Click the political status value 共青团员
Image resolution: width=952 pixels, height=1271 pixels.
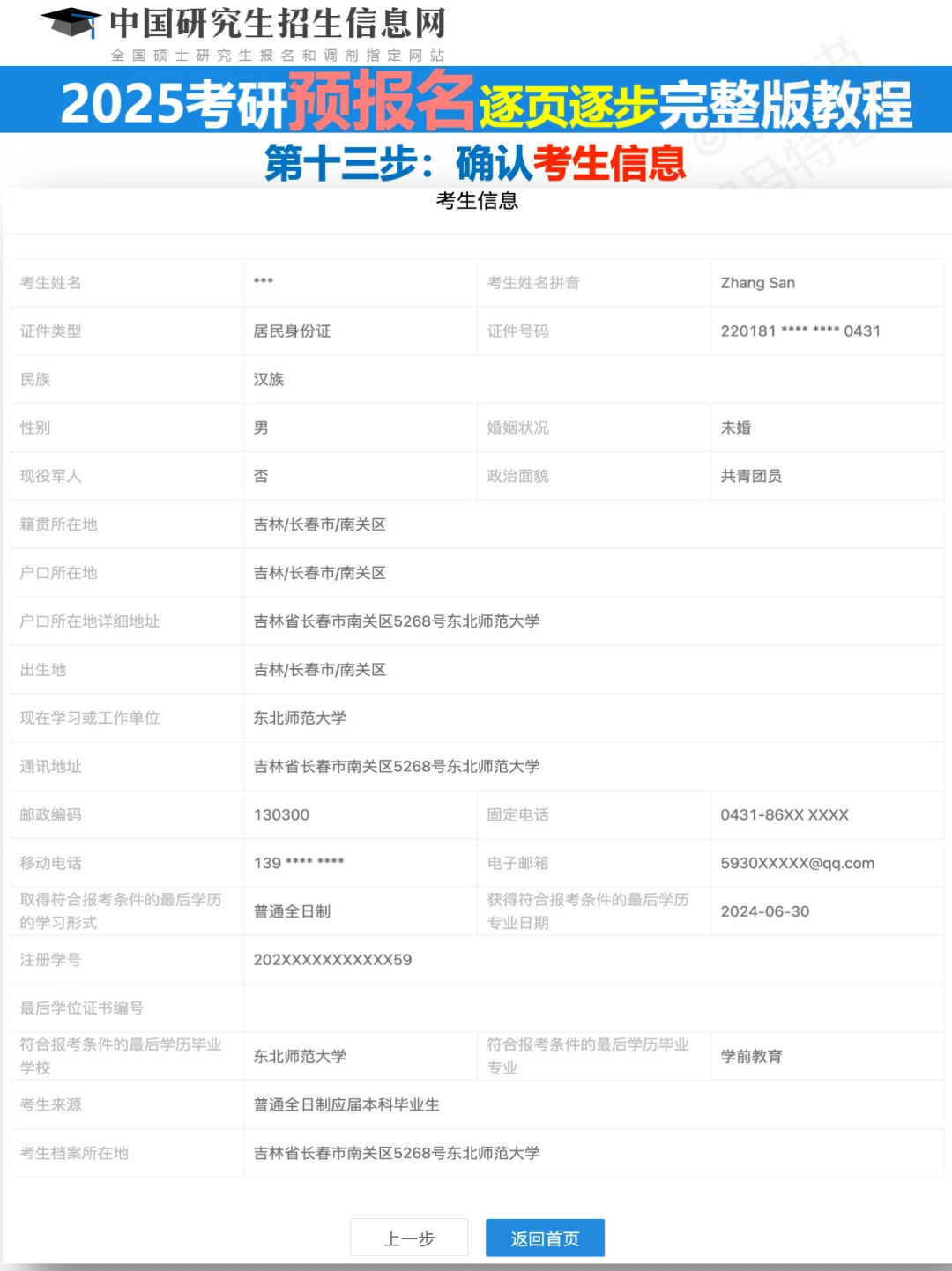pos(751,477)
